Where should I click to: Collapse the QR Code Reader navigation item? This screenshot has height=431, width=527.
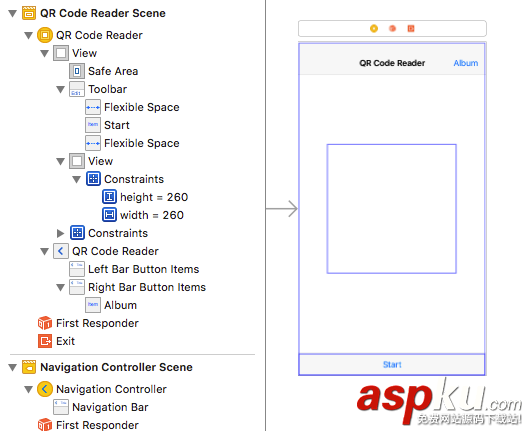45,251
